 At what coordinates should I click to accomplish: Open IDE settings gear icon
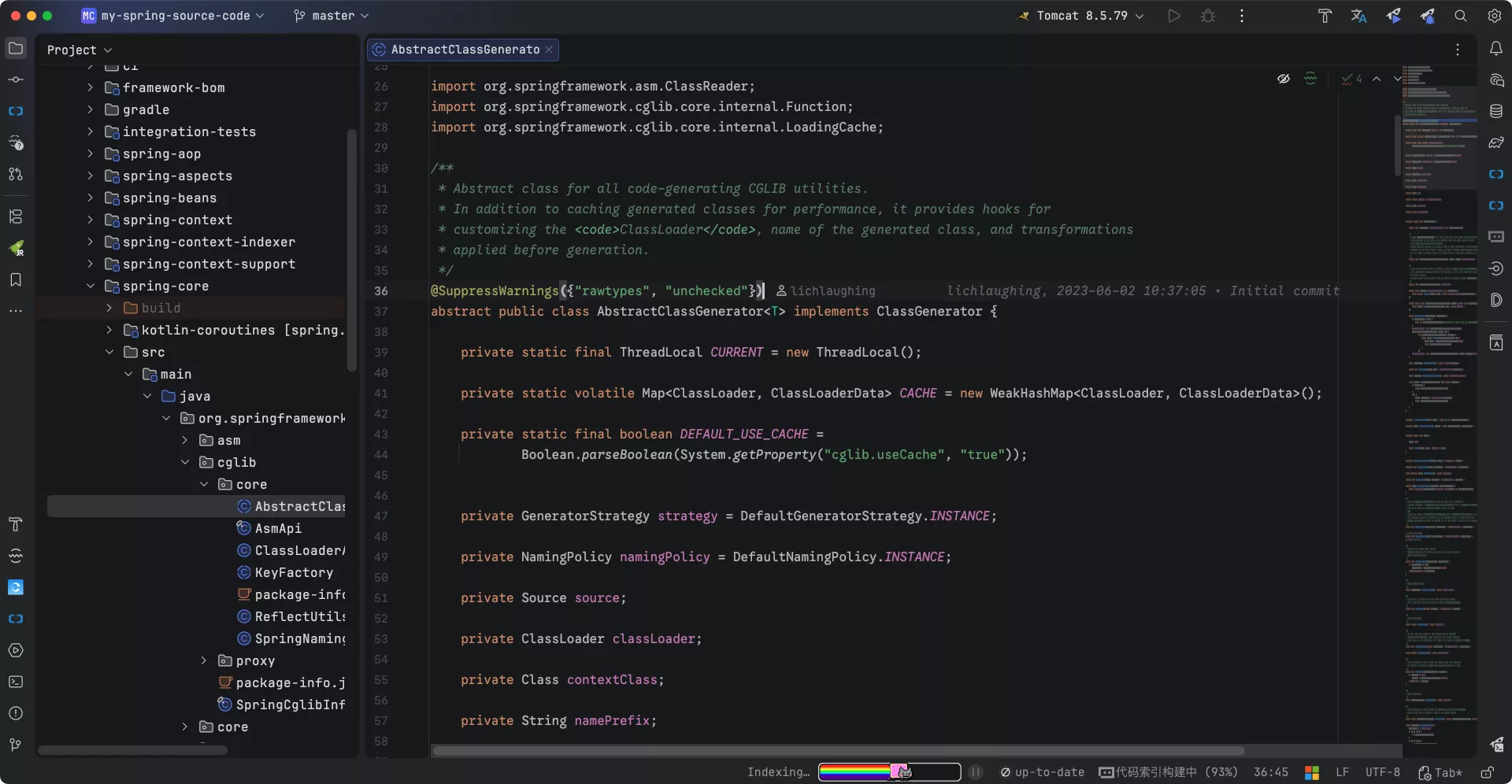(x=1494, y=16)
